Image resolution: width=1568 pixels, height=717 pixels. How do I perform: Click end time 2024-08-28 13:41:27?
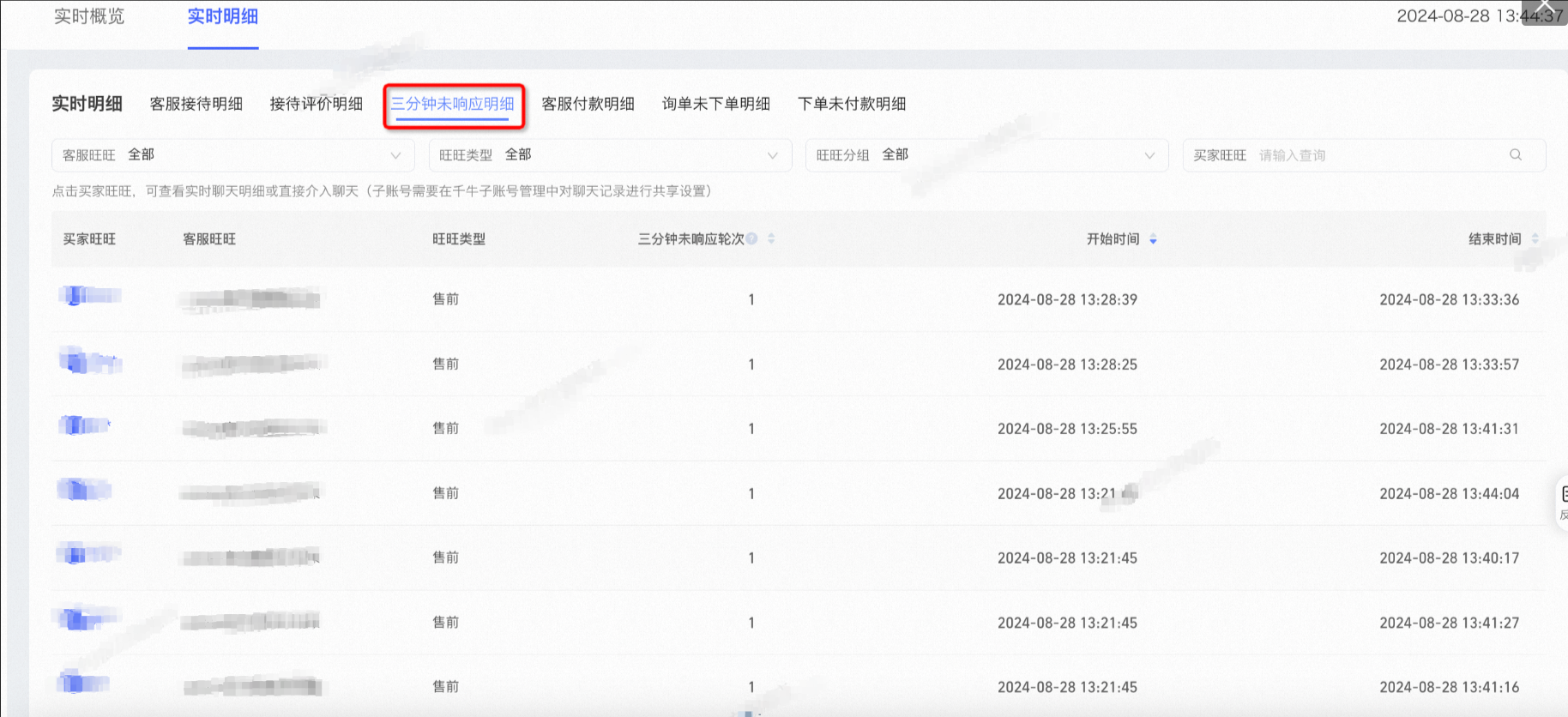pos(1449,623)
